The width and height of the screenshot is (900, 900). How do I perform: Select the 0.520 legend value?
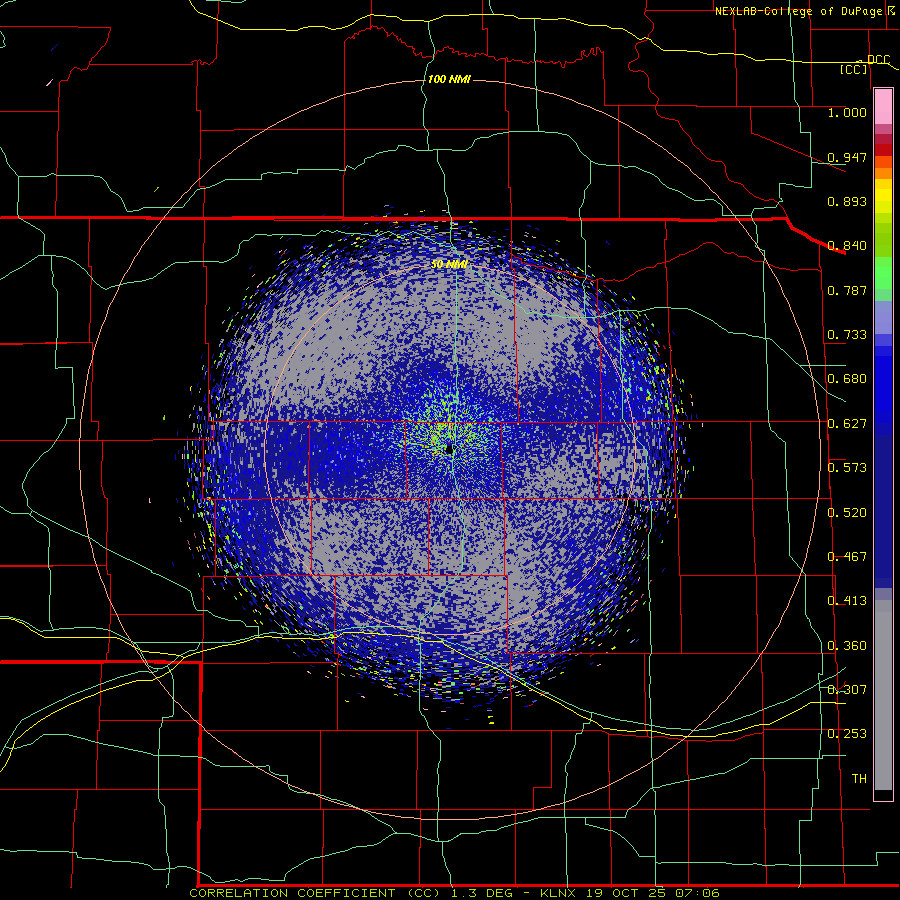pyautogui.click(x=847, y=513)
